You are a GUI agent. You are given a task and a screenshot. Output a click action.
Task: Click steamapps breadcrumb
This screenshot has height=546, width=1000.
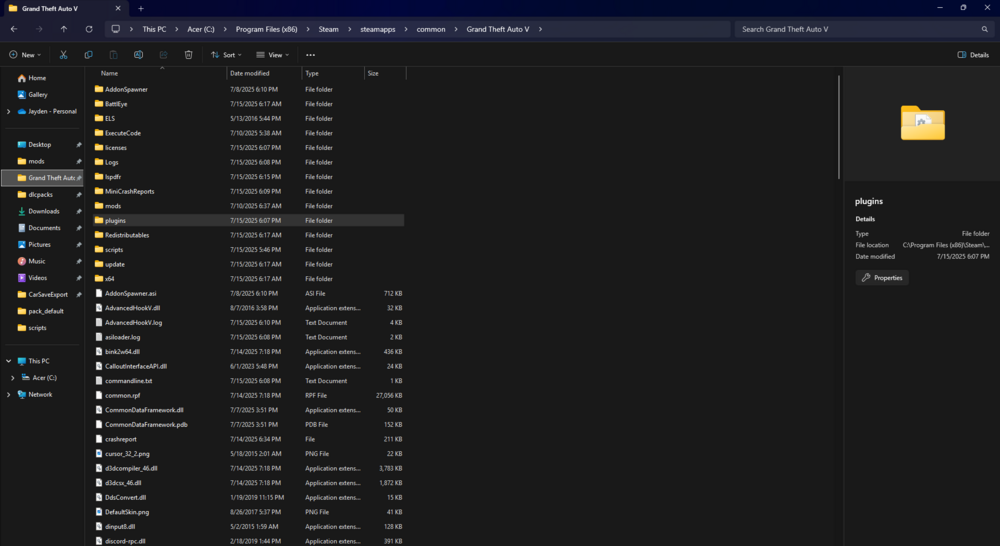click(x=378, y=29)
